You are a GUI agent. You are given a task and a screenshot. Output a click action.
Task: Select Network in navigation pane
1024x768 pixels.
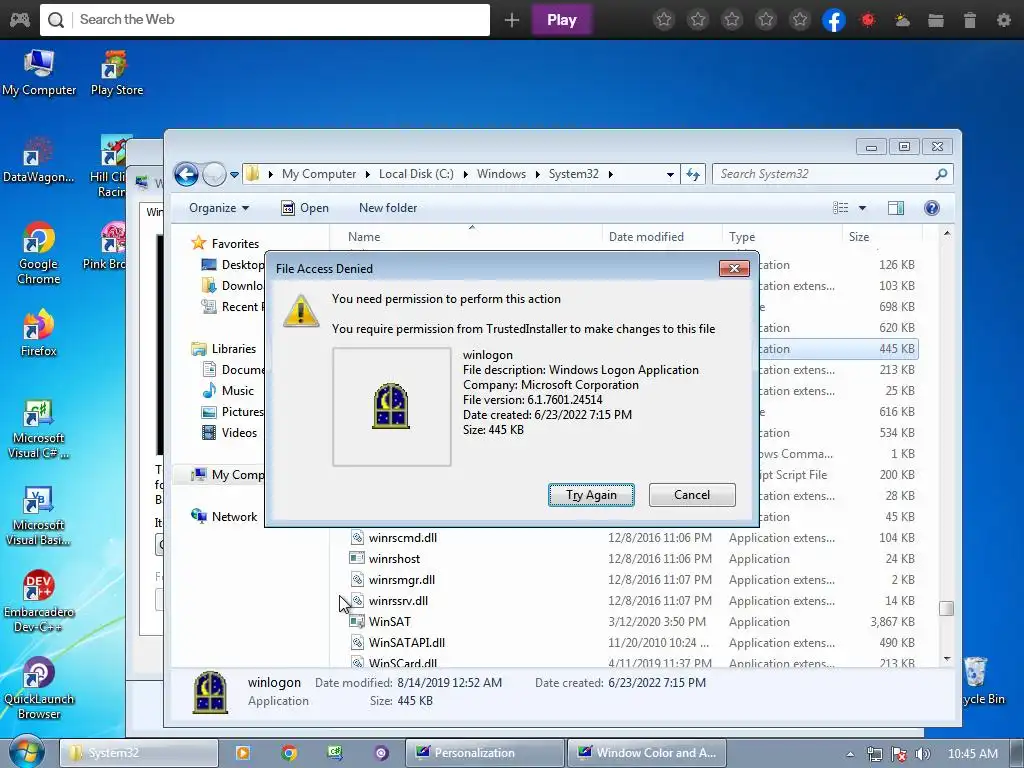point(224,517)
